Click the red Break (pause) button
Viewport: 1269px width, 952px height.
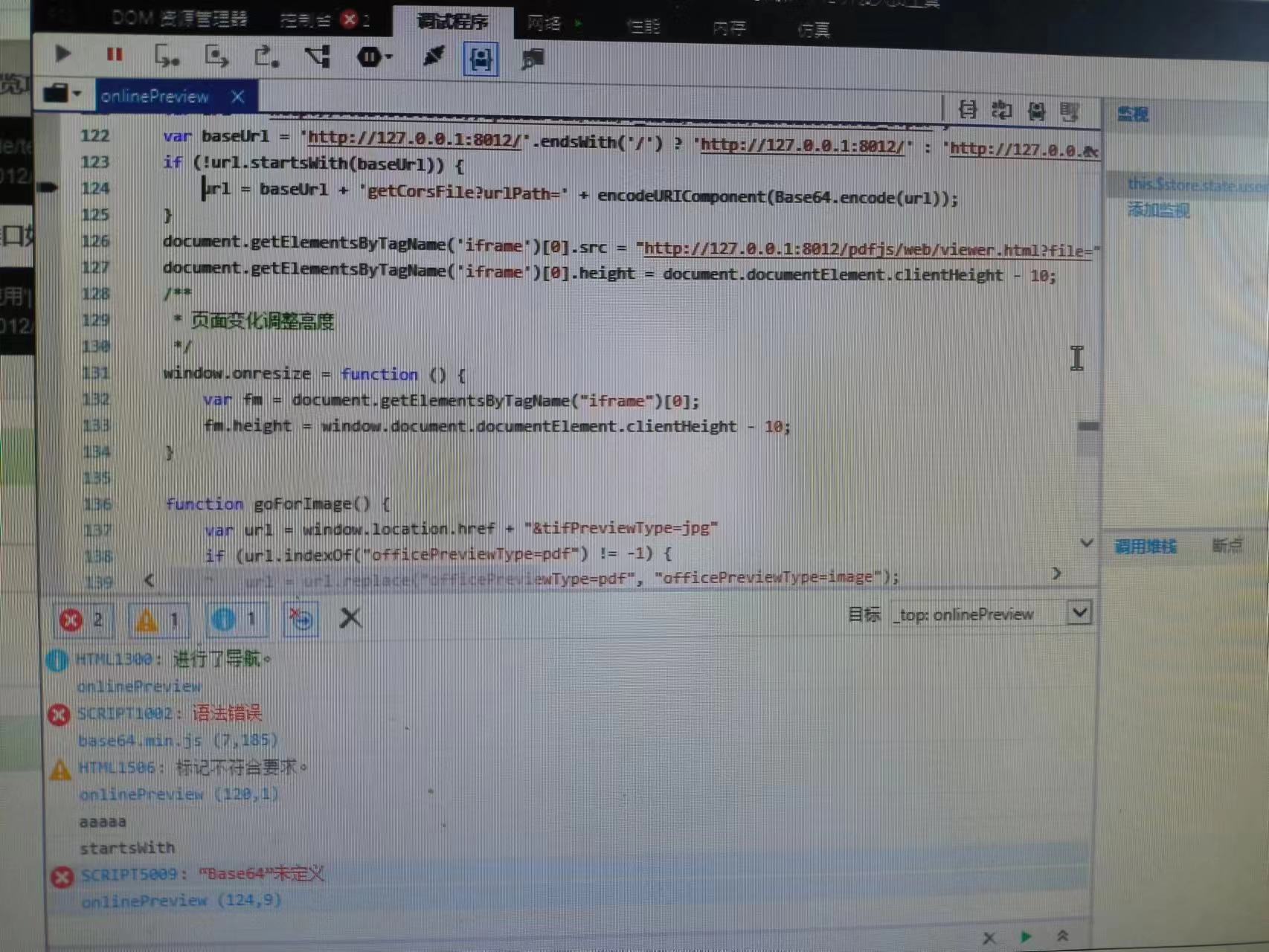point(114,54)
